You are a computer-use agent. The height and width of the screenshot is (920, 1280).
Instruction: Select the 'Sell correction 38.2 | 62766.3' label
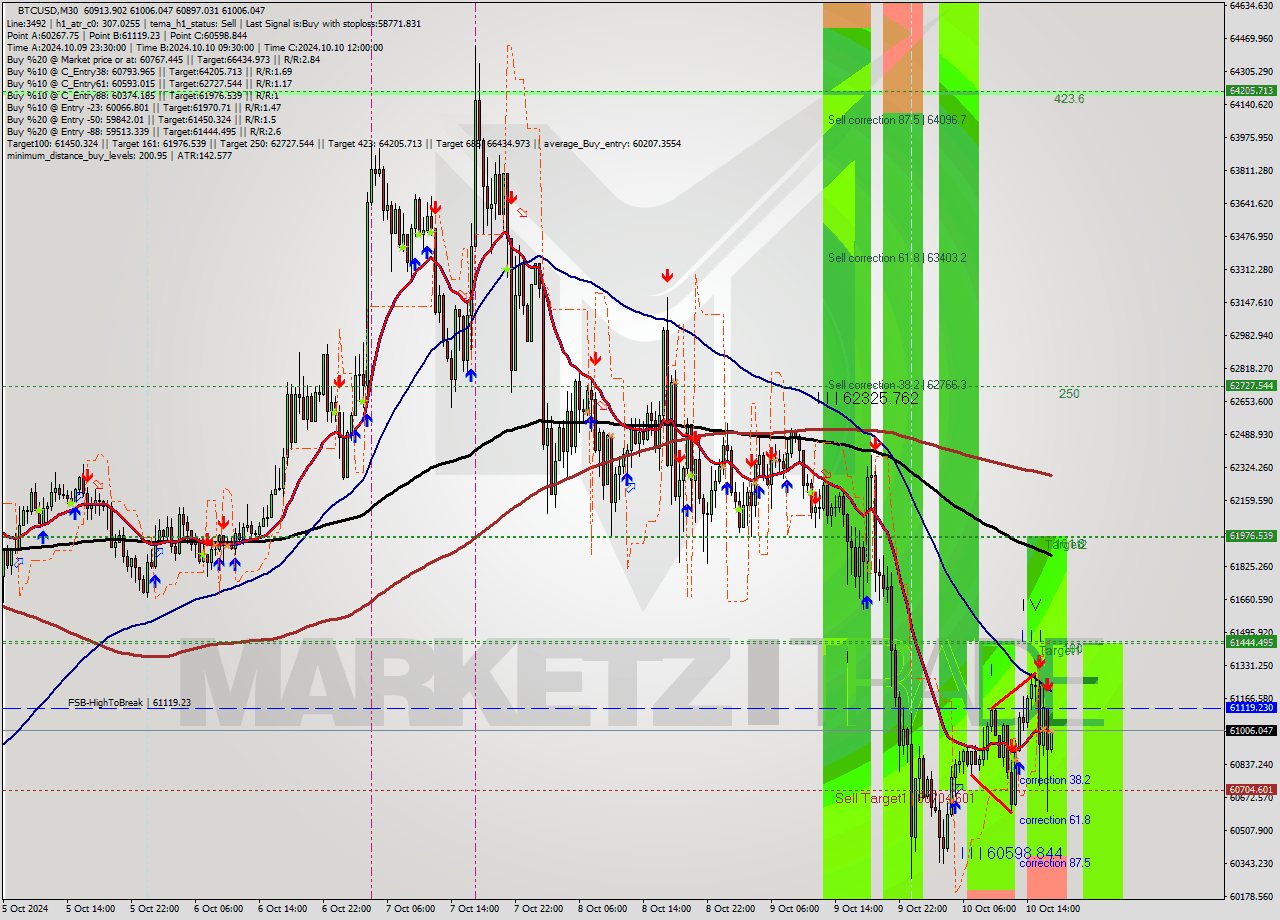click(897, 385)
